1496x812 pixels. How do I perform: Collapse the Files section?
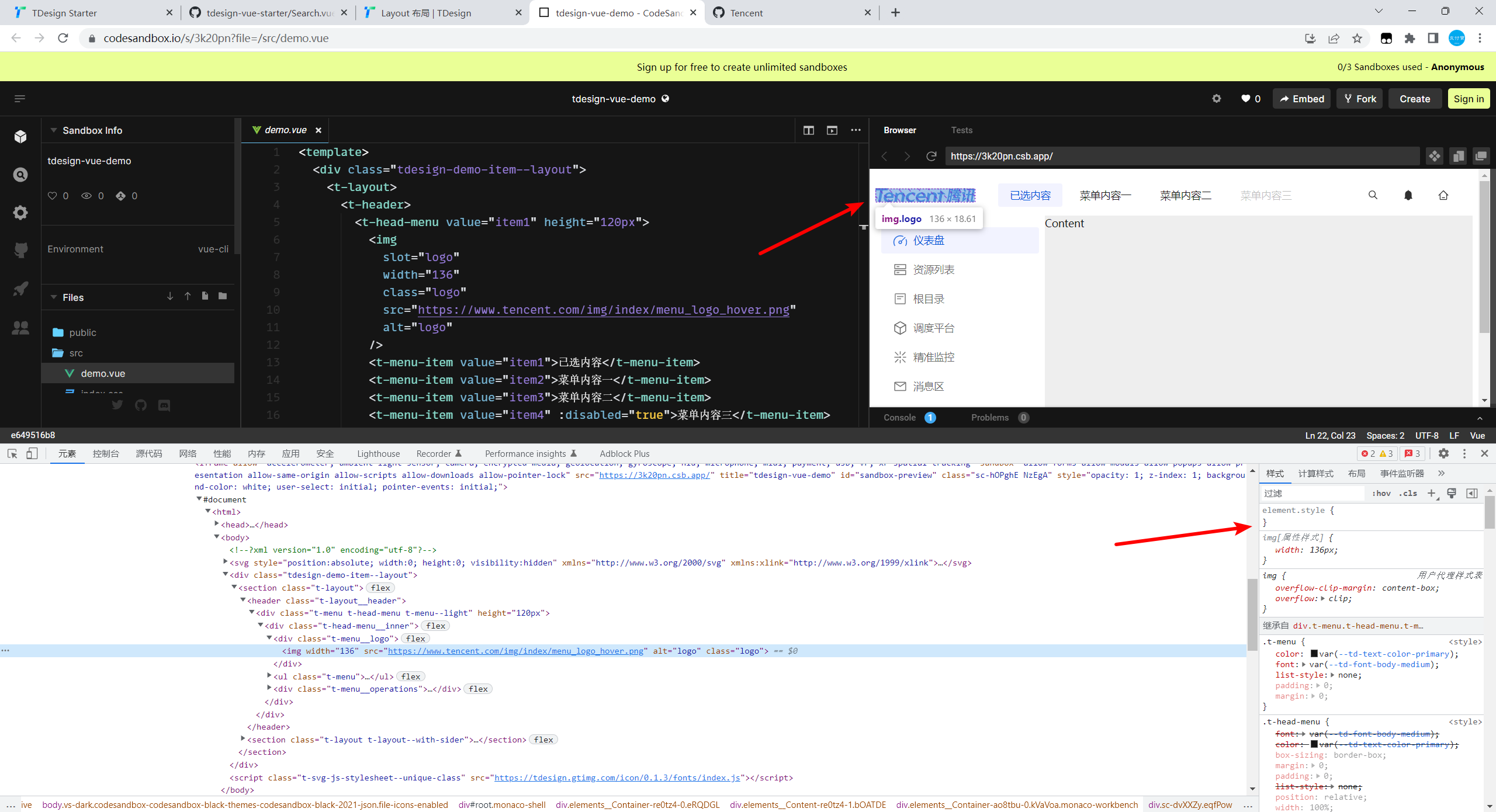(54, 297)
